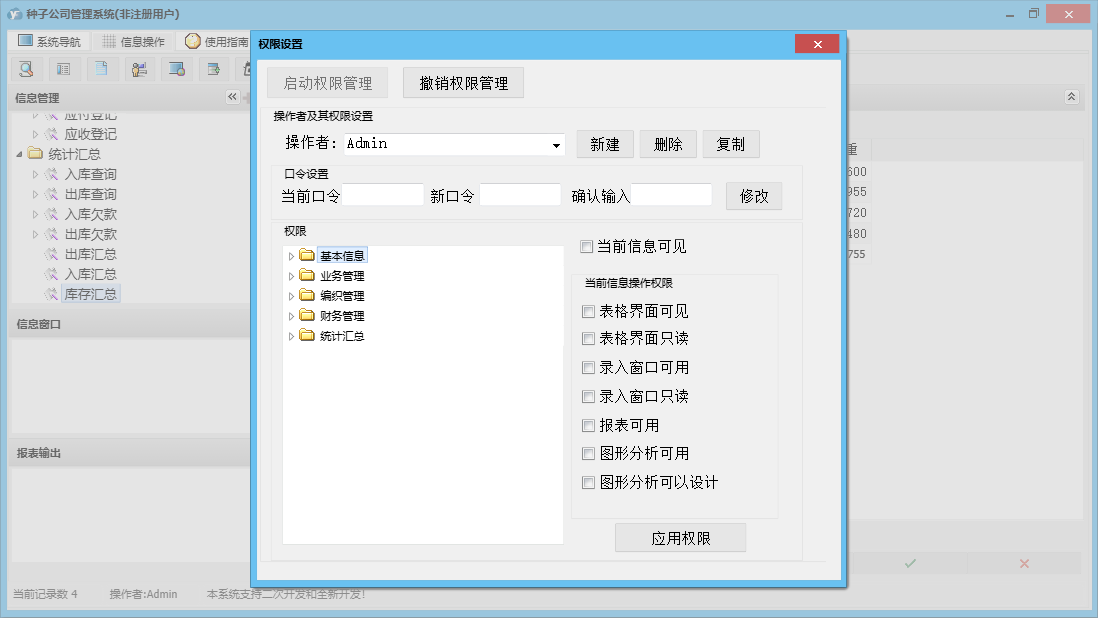Click folder icon next to 基本信息
This screenshot has height=618, width=1098.
(x=307, y=255)
